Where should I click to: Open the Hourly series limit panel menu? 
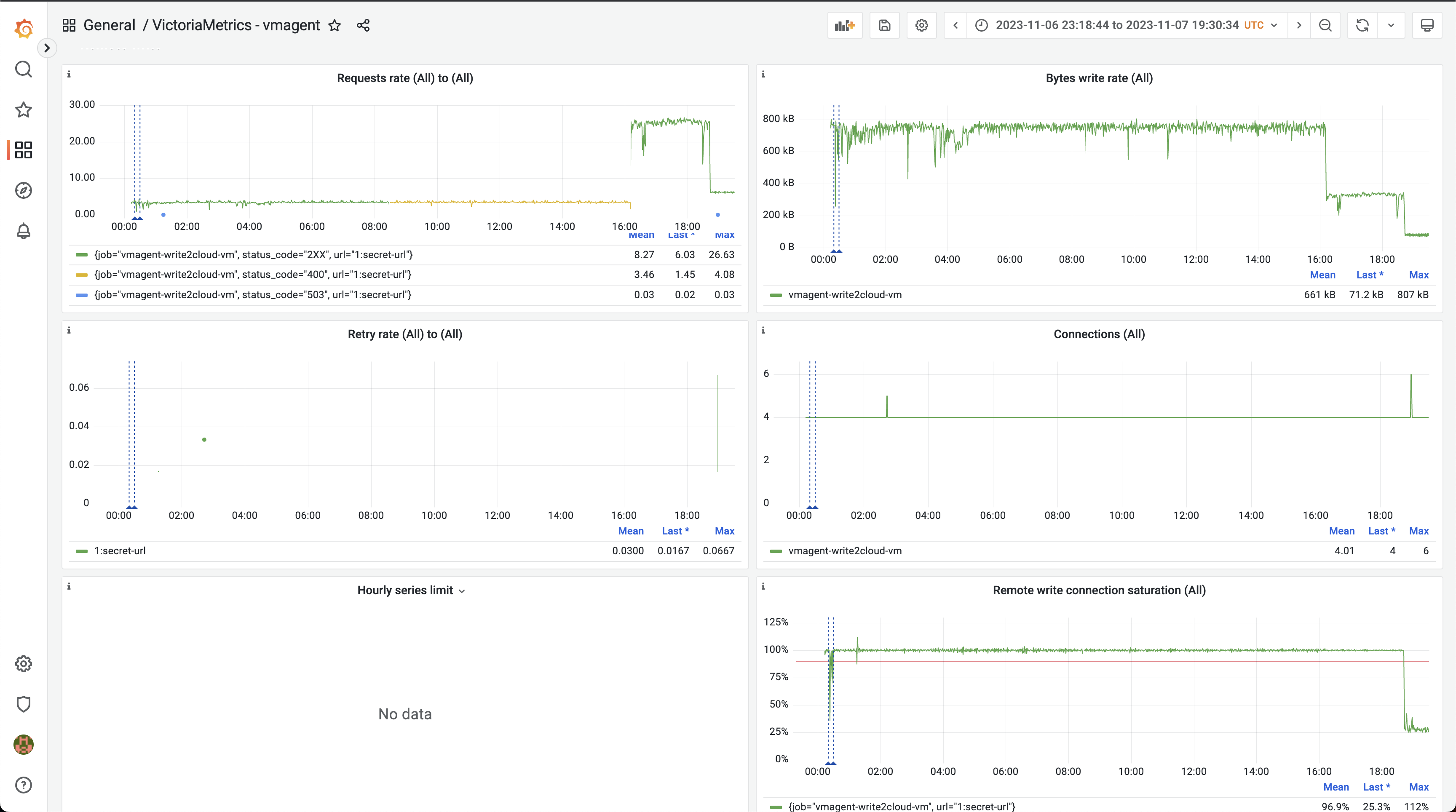462,590
